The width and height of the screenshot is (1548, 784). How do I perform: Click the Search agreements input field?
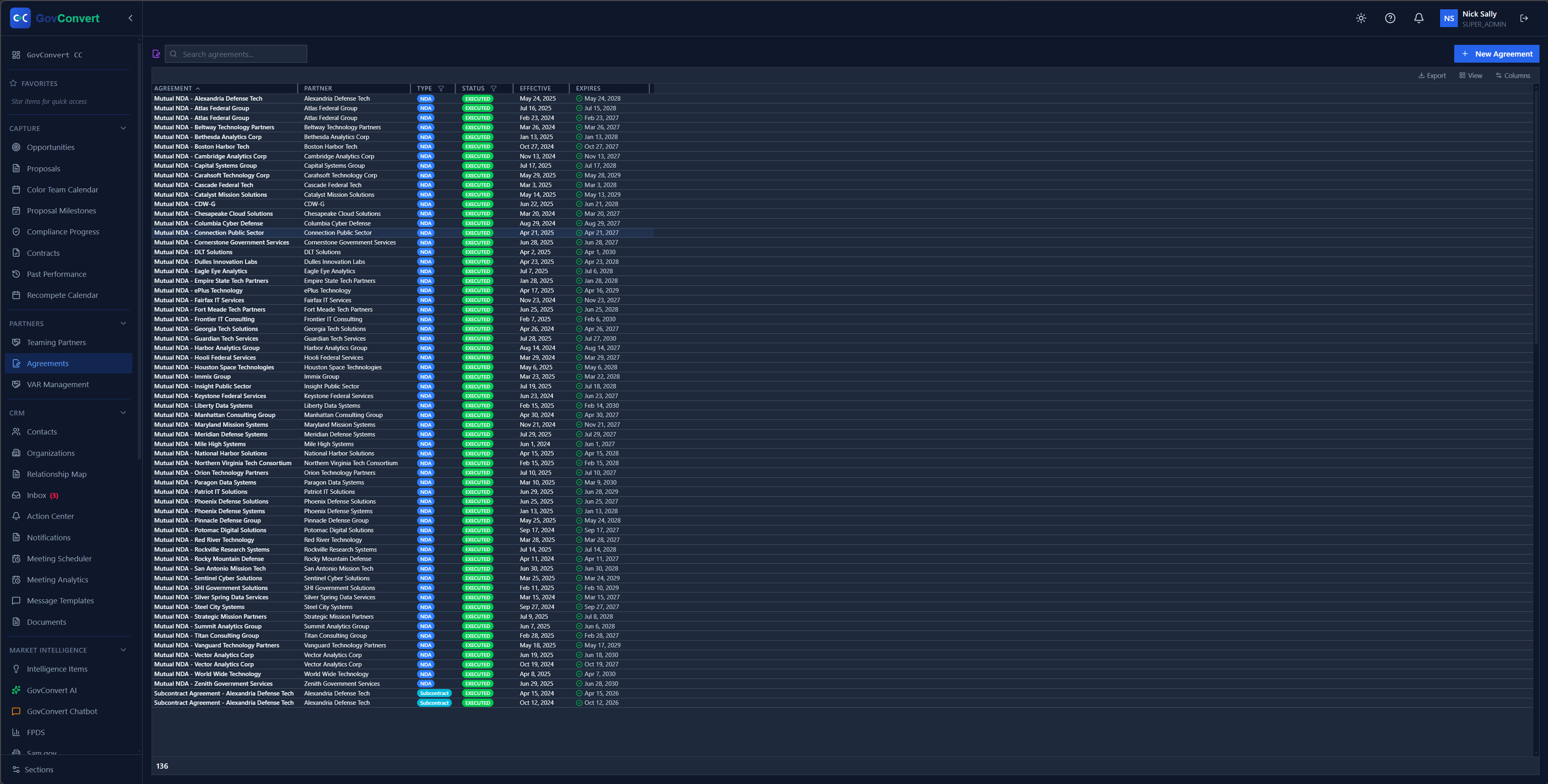[x=236, y=54]
